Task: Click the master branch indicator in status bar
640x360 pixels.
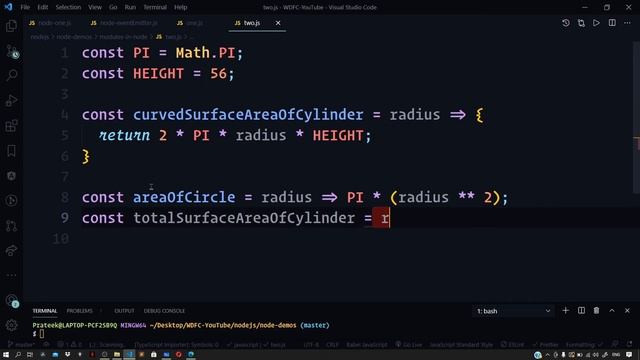Action: click(x=21, y=345)
